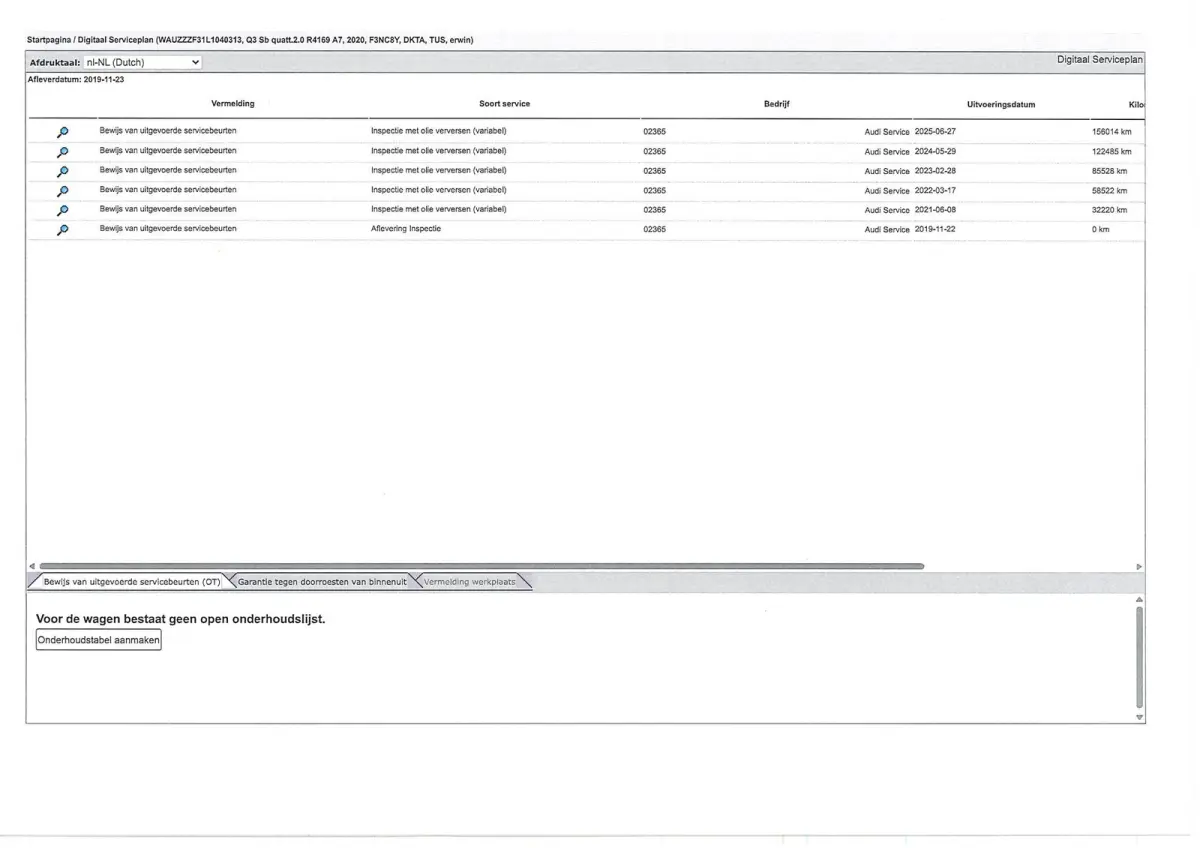Screen dimensions: 1200x848
Task: Select the 156014 km mileage cell
Action: click(1112, 132)
